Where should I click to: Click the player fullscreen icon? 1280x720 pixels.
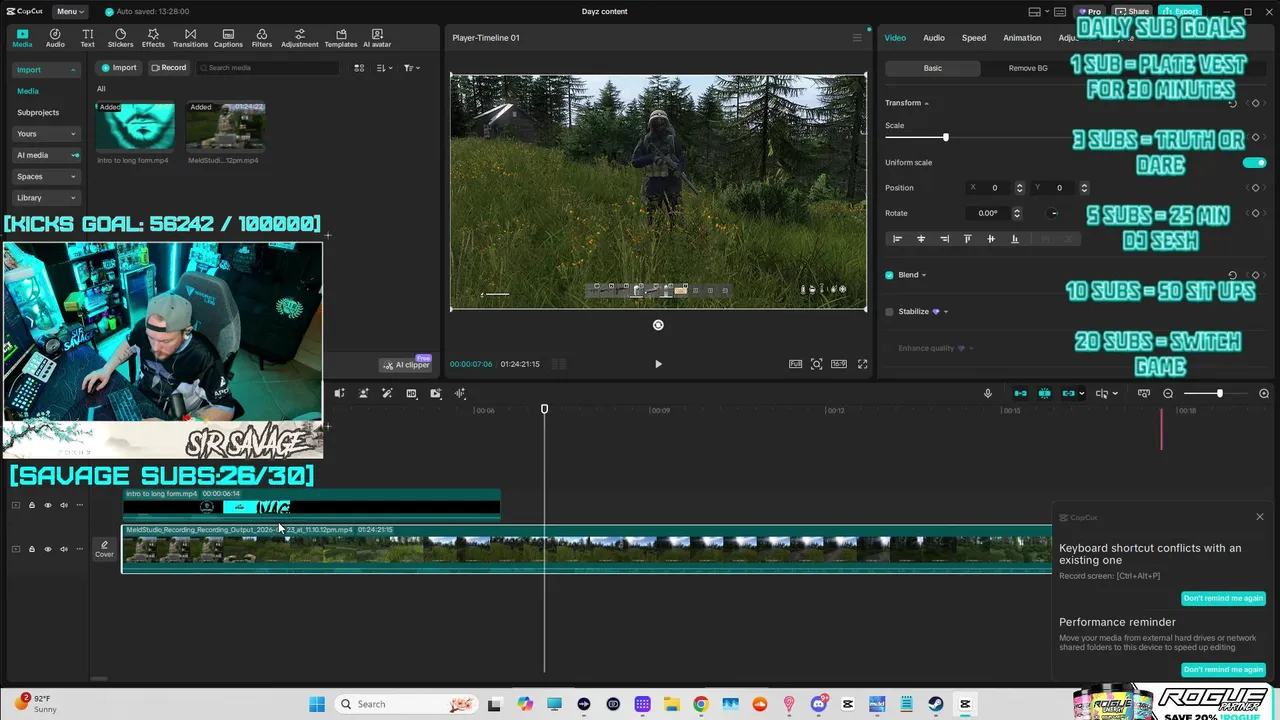(x=863, y=364)
